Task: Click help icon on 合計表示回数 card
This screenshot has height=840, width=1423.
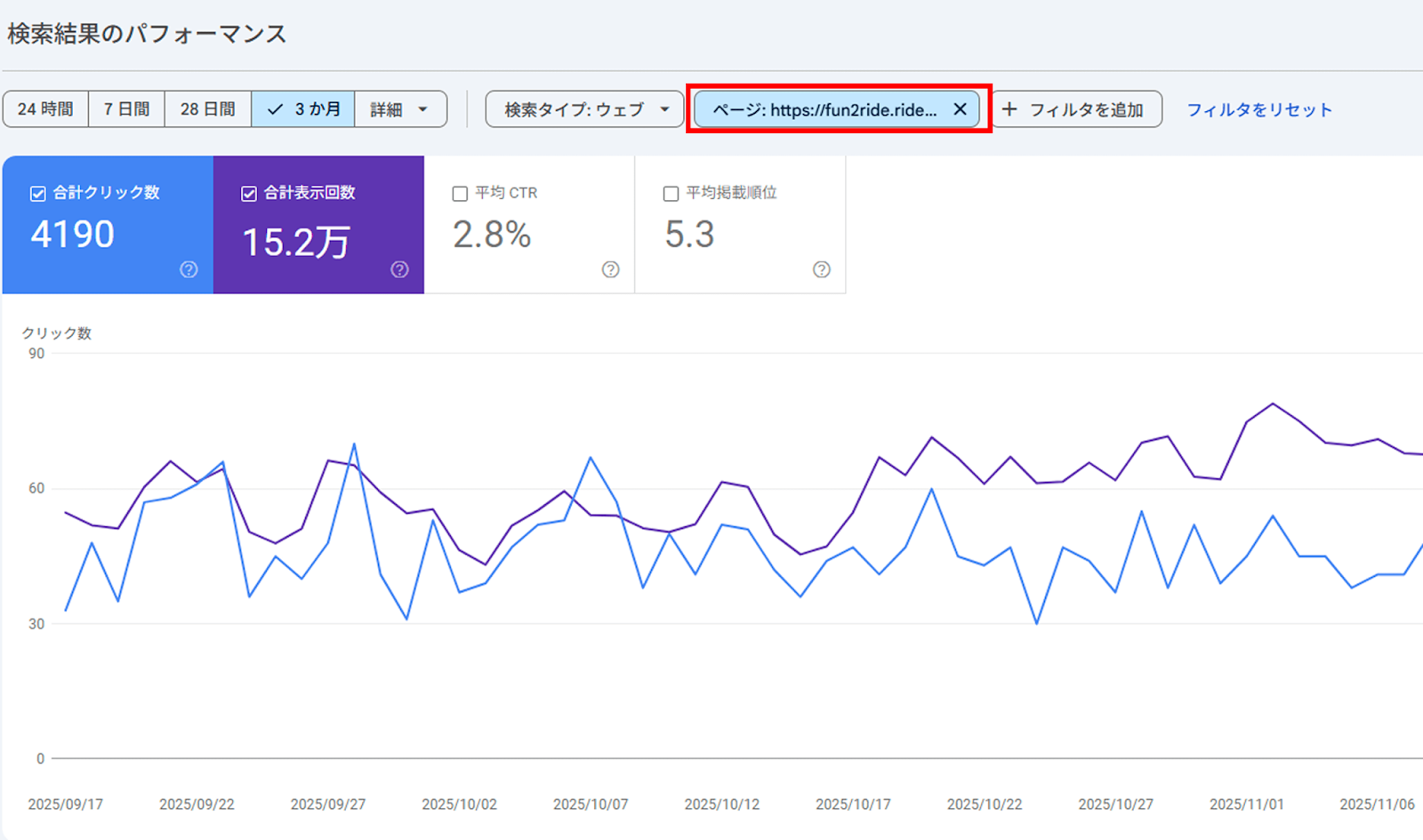Action: tap(399, 269)
